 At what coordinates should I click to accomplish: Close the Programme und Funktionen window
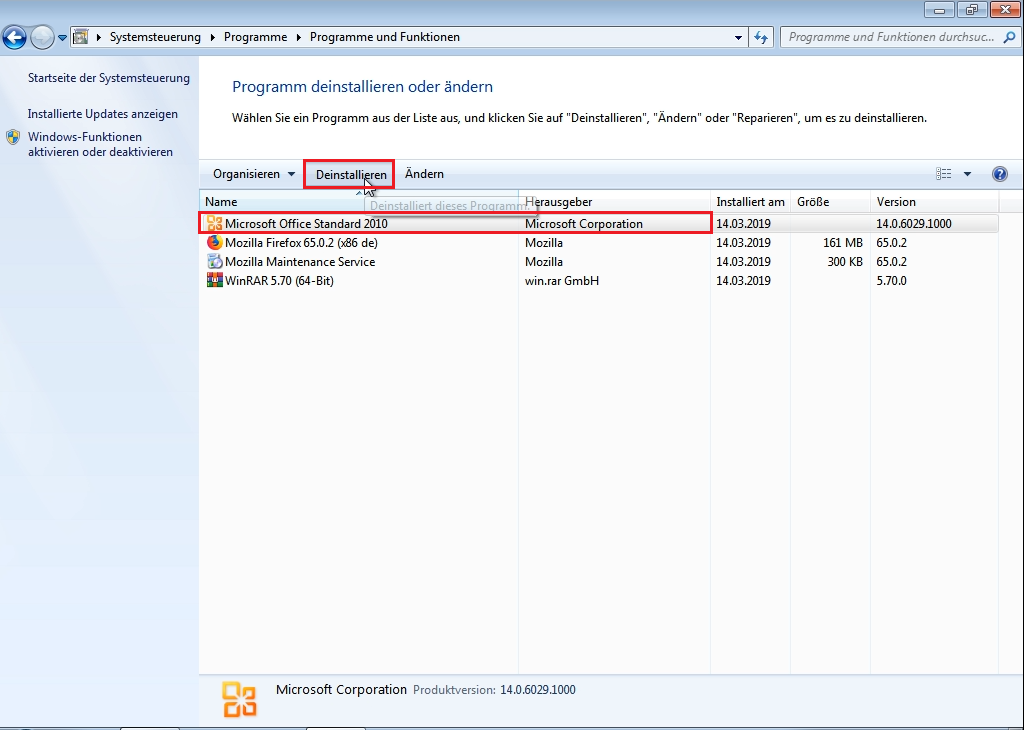(x=1006, y=10)
